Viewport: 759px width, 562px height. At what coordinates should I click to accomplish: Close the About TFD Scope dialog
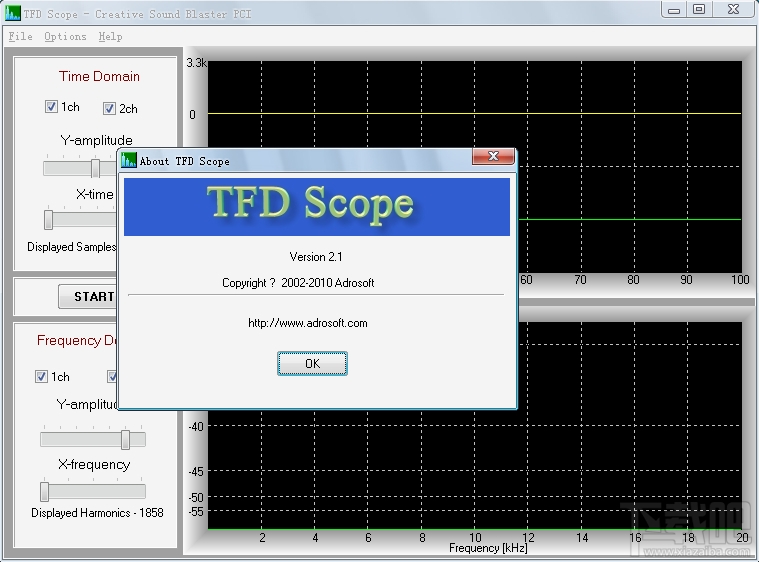coord(493,156)
